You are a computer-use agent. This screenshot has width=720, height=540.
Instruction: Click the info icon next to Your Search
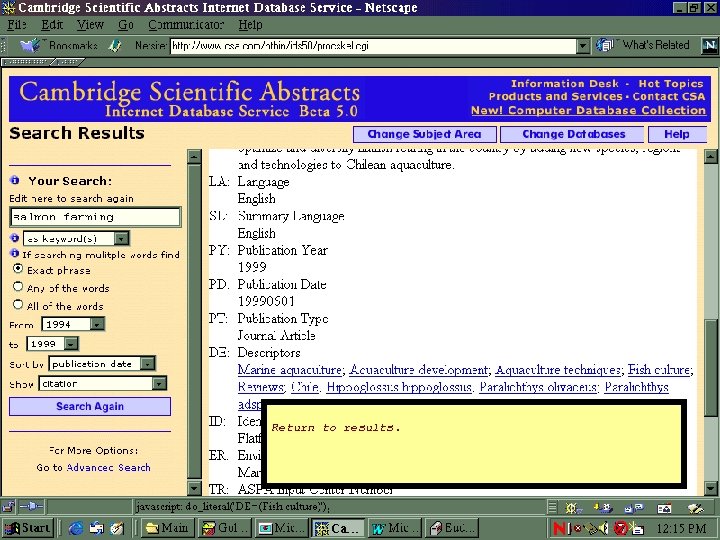point(15,180)
